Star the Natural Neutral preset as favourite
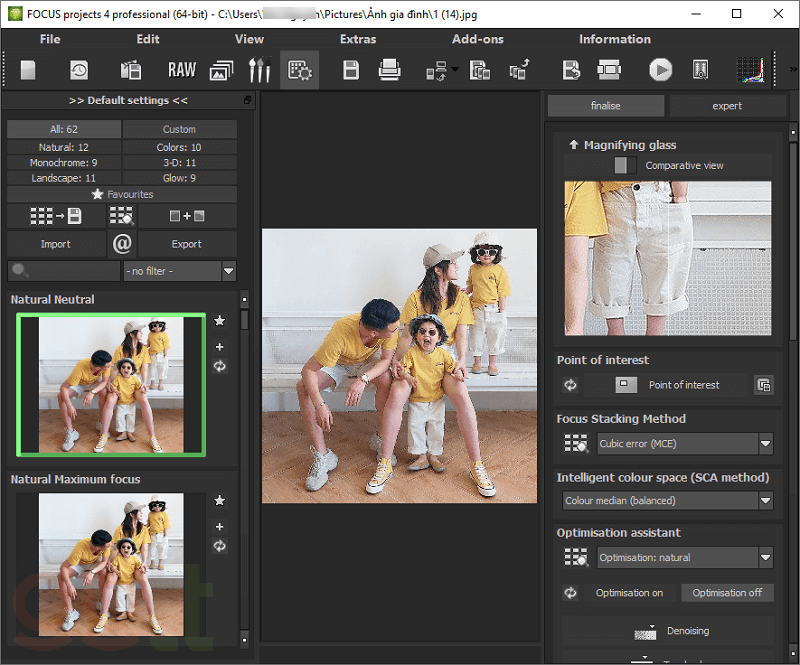The image size is (800, 665). click(x=220, y=321)
